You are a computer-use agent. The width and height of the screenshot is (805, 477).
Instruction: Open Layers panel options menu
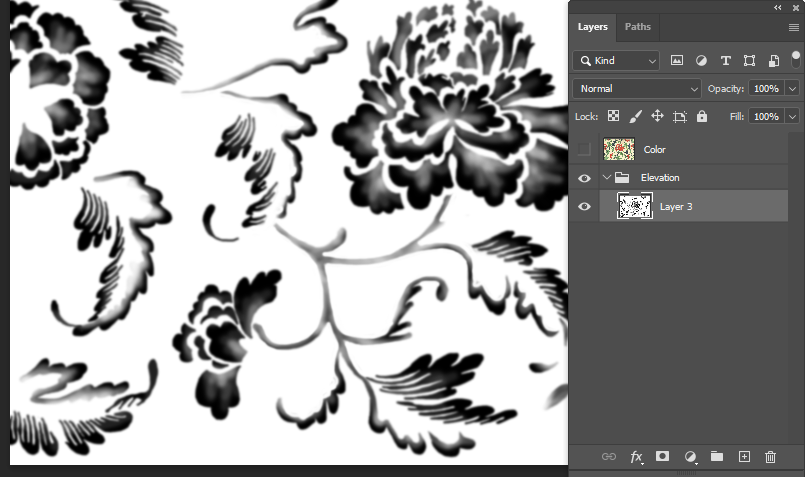click(794, 27)
